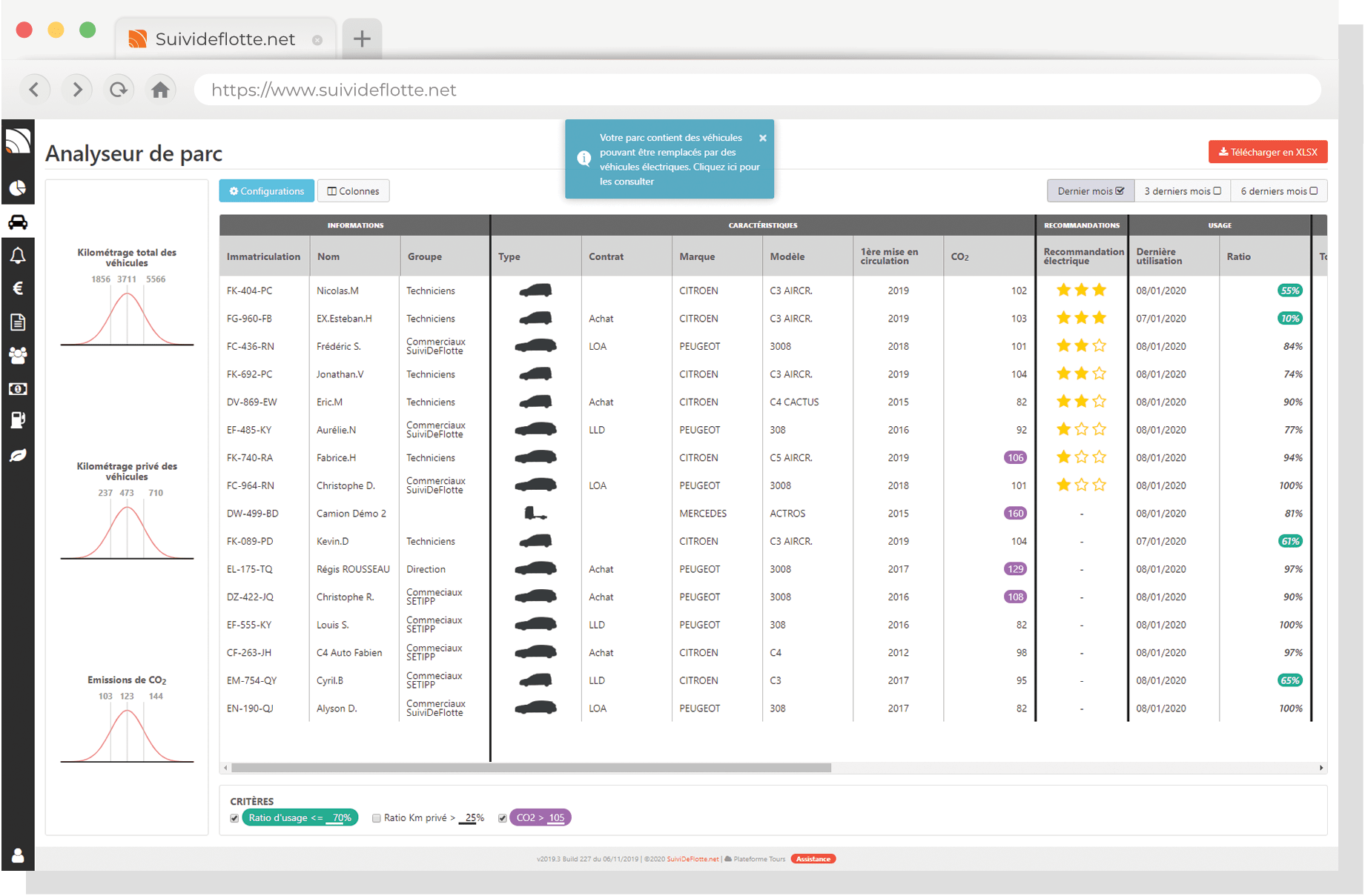Click the scrollbar right arrow
The image size is (1365, 896).
pos(1321,768)
